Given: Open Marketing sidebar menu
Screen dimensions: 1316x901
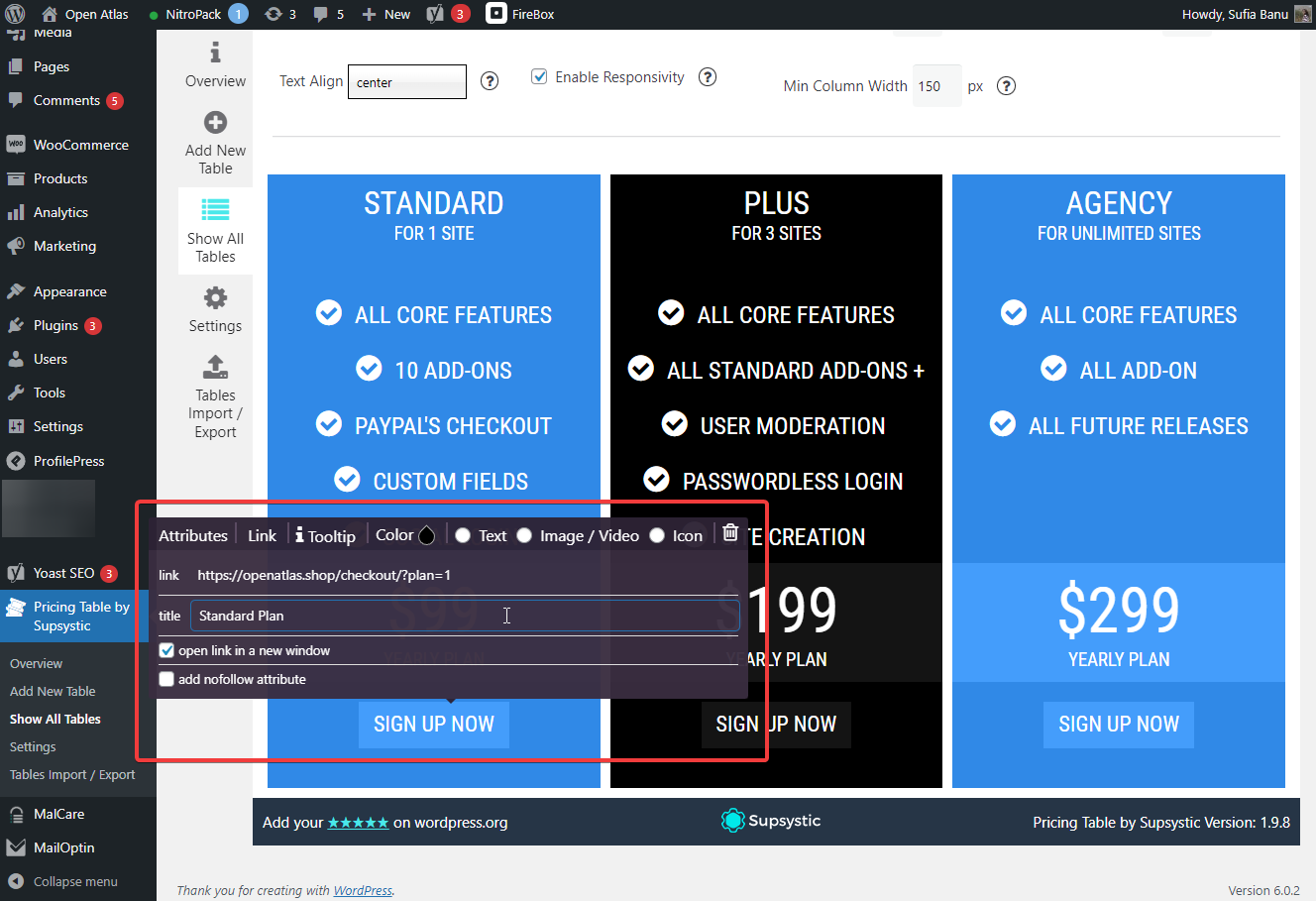Looking at the screenshot, I should [x=64, y=246].
